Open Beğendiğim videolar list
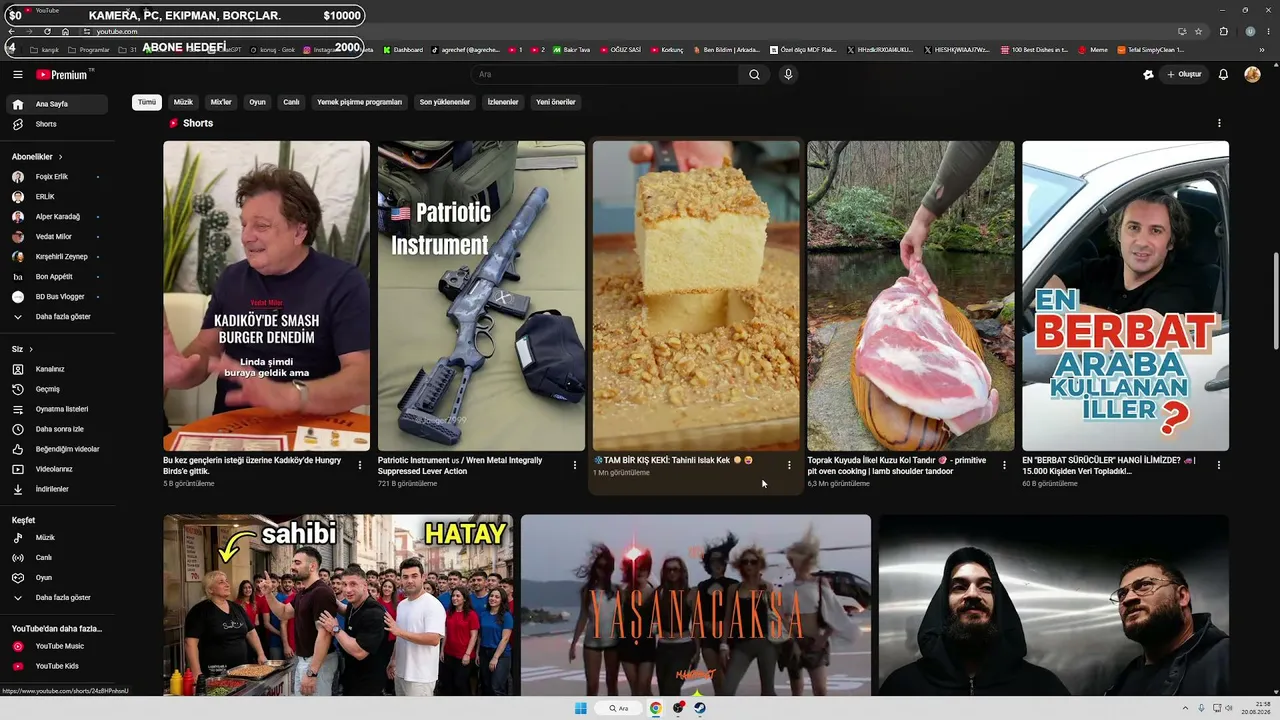 point(56,449)
